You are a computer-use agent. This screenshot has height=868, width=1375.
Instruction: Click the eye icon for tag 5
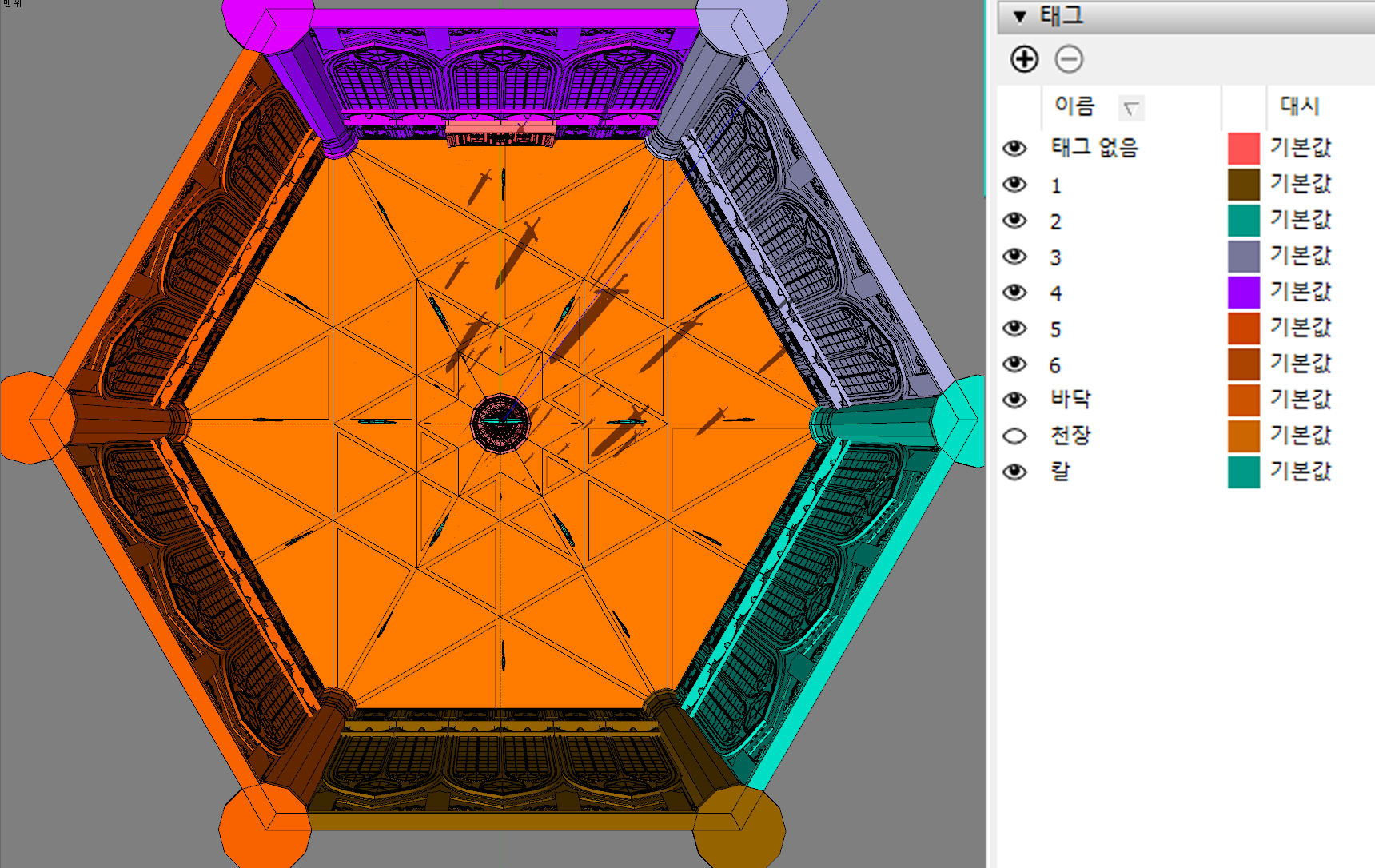(x=1014, y=328)
